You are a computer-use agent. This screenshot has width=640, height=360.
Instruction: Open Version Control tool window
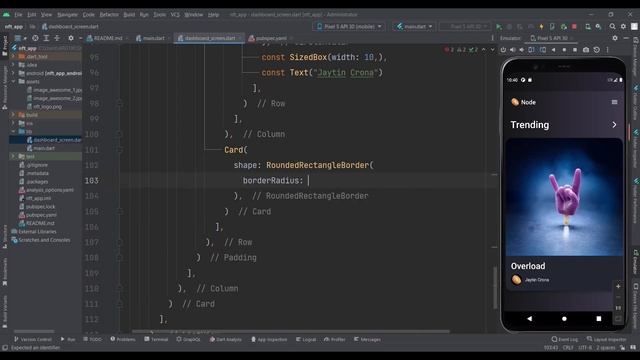[33, 339]
